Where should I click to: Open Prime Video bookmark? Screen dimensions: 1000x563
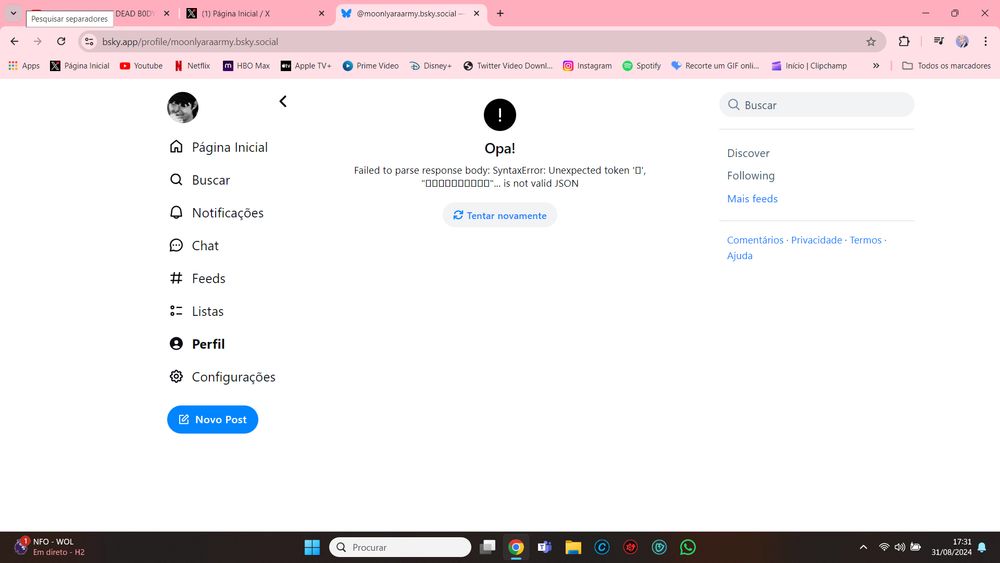[x=371, y=66]
